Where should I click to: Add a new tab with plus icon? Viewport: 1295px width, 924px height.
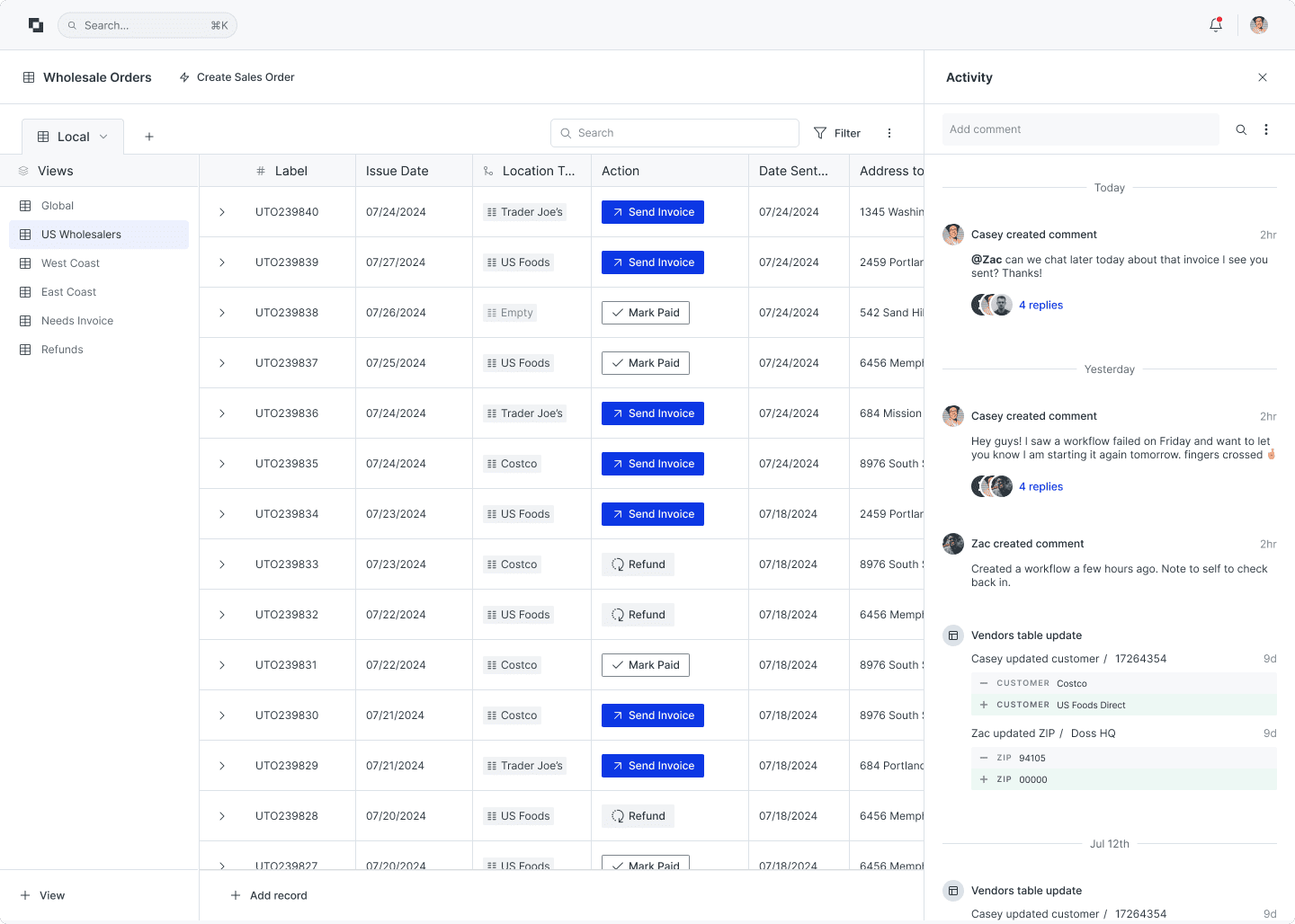tap(149, 137)
